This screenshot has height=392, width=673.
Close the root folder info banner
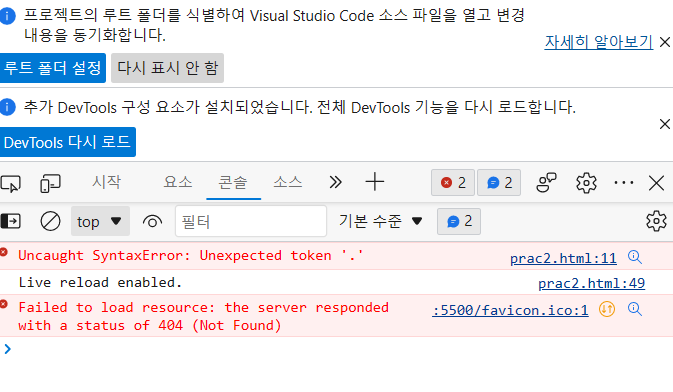(x=664, y=42)
